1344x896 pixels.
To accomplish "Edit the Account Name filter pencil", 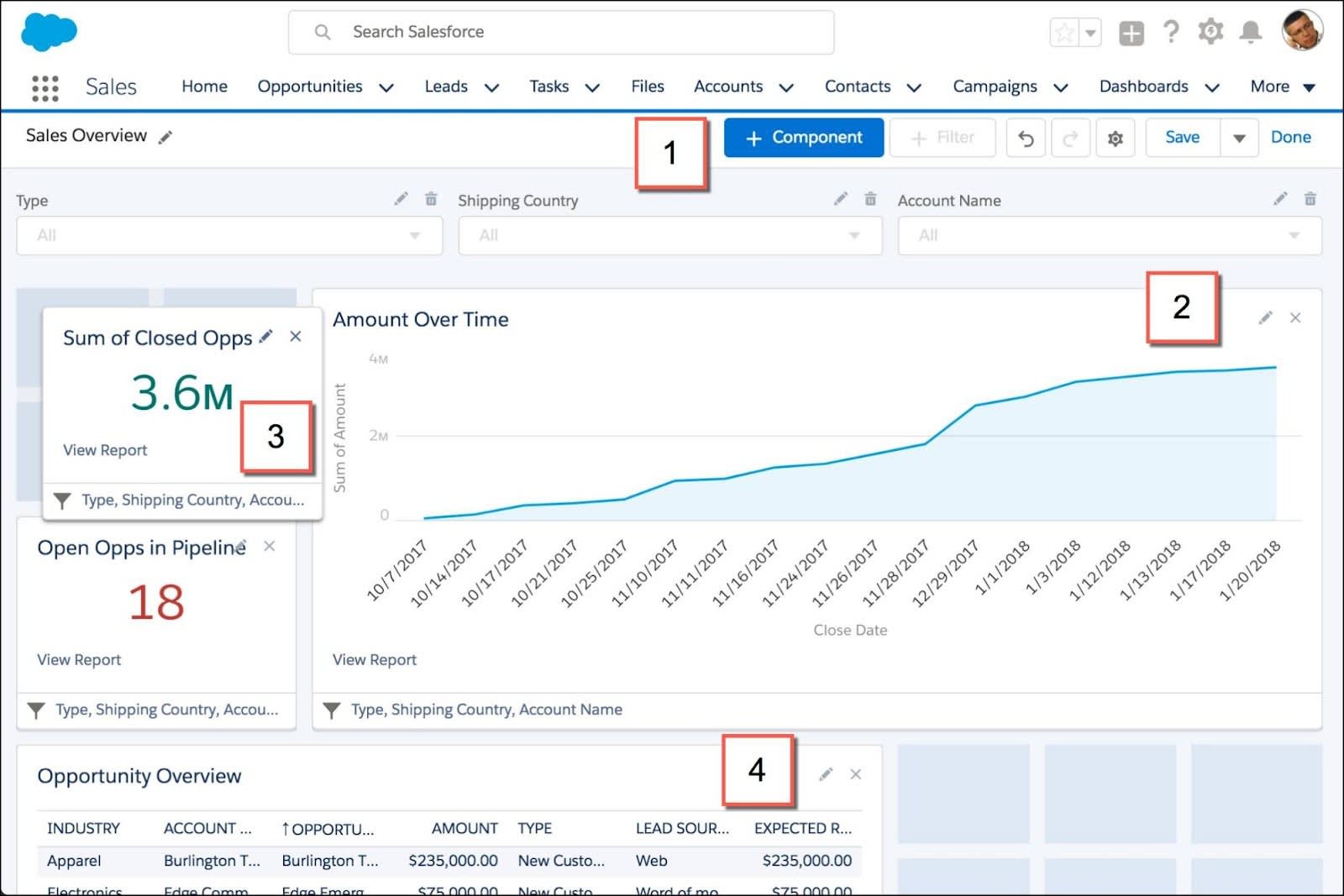I will point(1280,199).
